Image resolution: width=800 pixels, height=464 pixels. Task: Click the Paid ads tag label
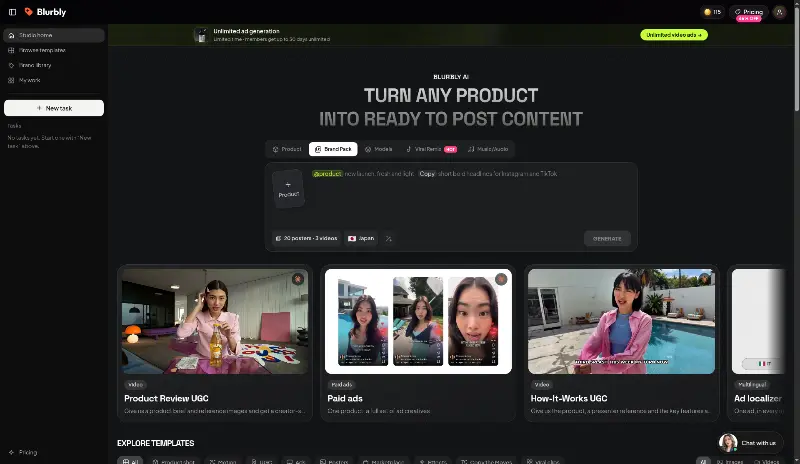pos(342,384)
